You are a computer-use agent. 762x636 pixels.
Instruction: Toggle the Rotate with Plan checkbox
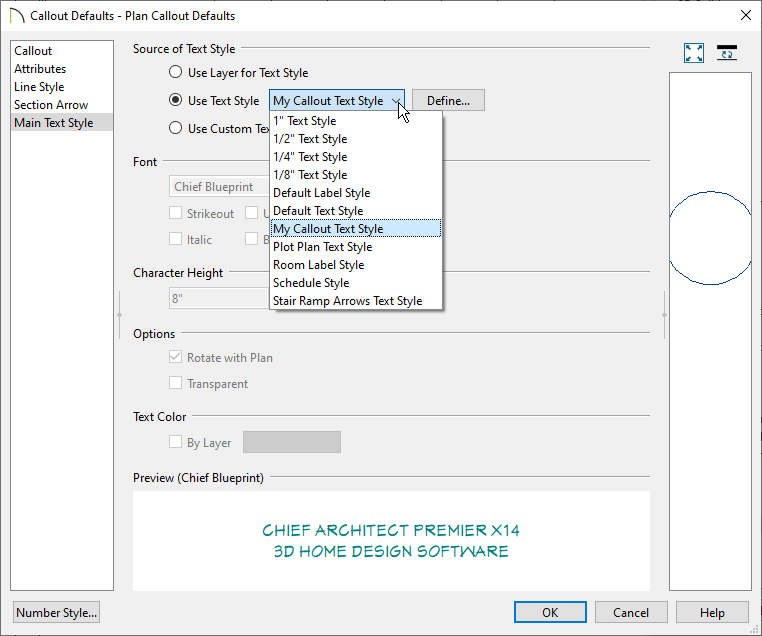[x=175, y=357]
